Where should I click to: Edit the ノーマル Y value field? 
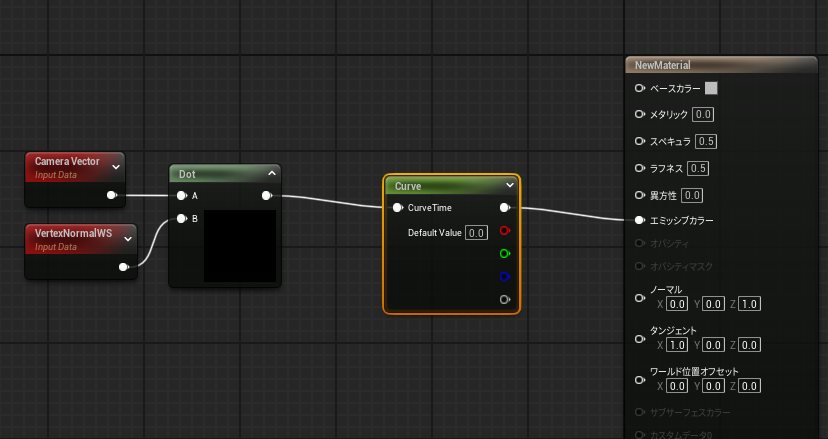tap(713, 304)
